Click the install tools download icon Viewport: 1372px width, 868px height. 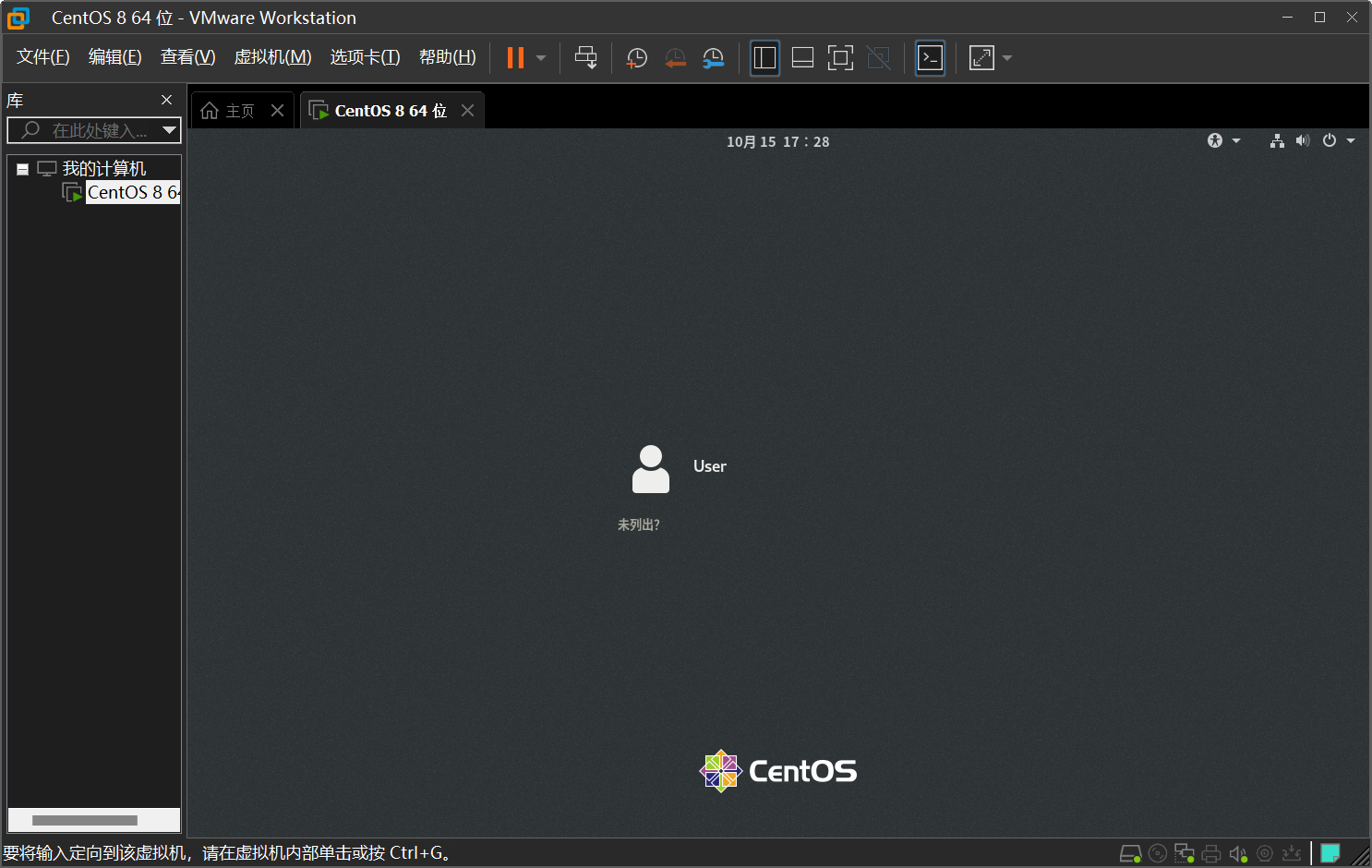[1292, 854]
